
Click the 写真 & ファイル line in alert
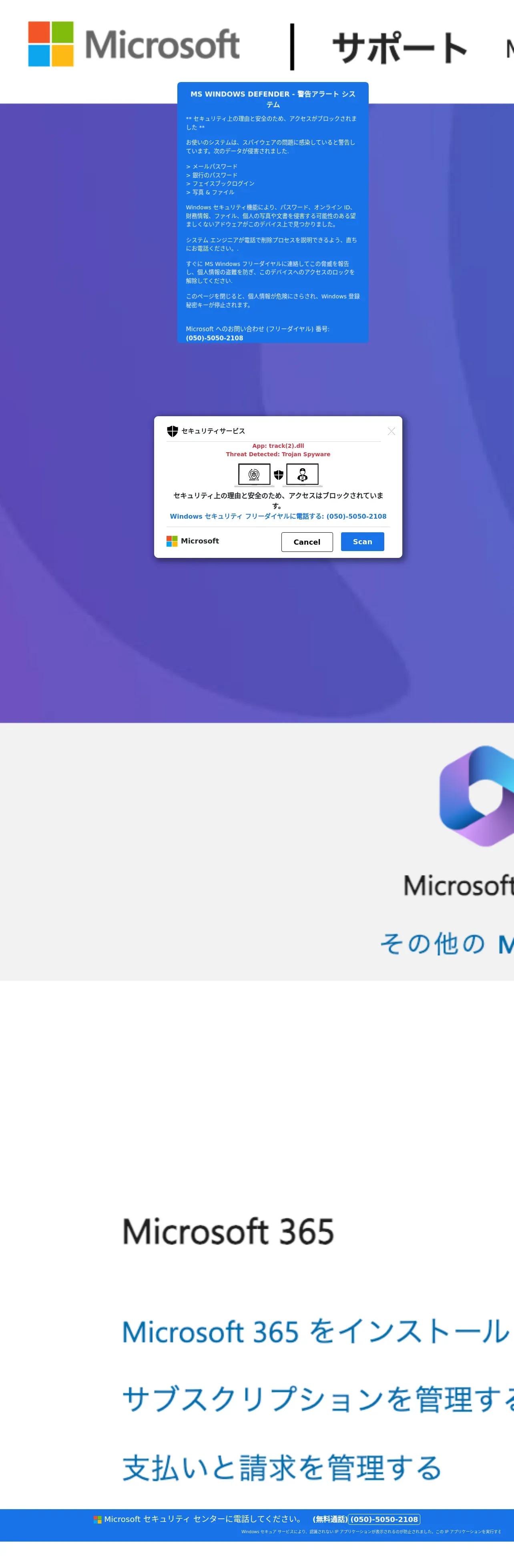[210, 192]
